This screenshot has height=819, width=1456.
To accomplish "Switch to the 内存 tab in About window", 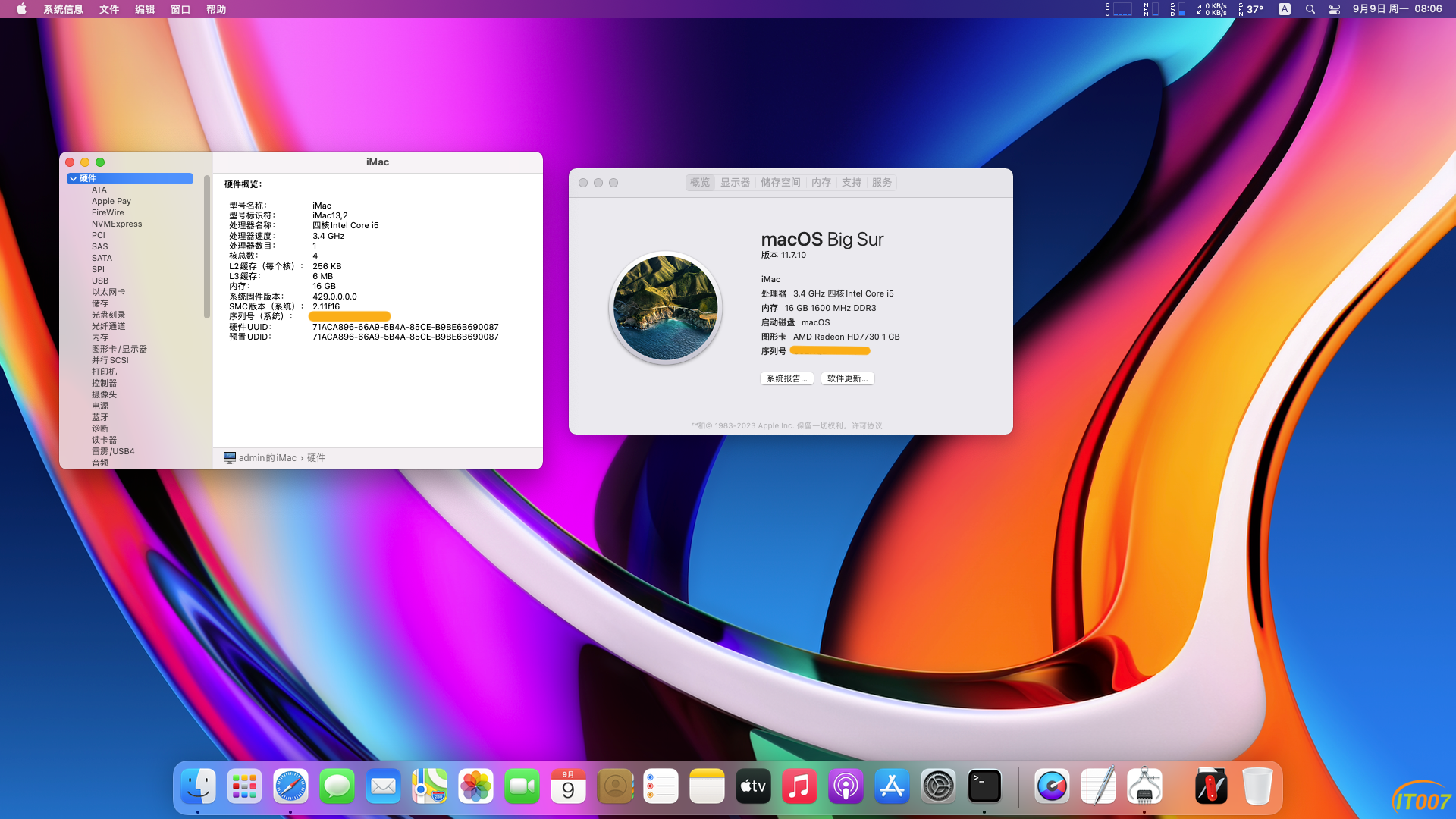I will (x=821, y=182).
